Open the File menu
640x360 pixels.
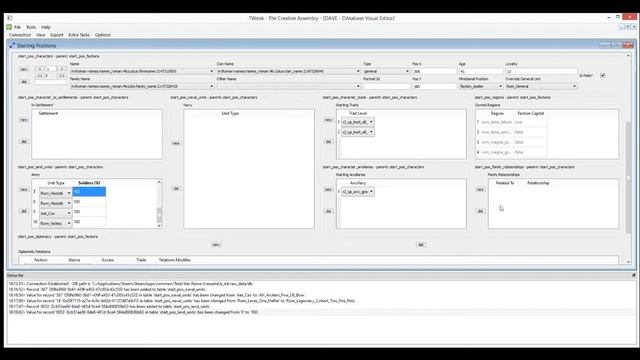click(x=18, y=27)
